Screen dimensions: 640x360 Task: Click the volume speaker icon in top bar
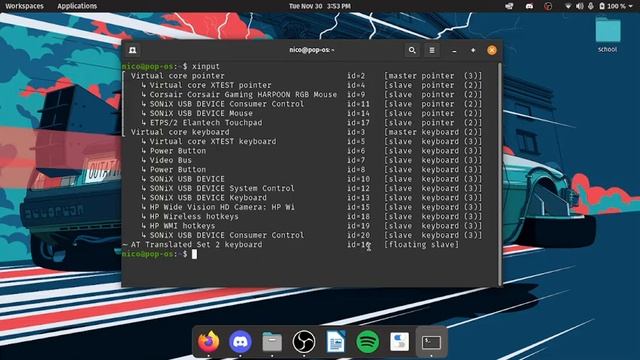579,6
